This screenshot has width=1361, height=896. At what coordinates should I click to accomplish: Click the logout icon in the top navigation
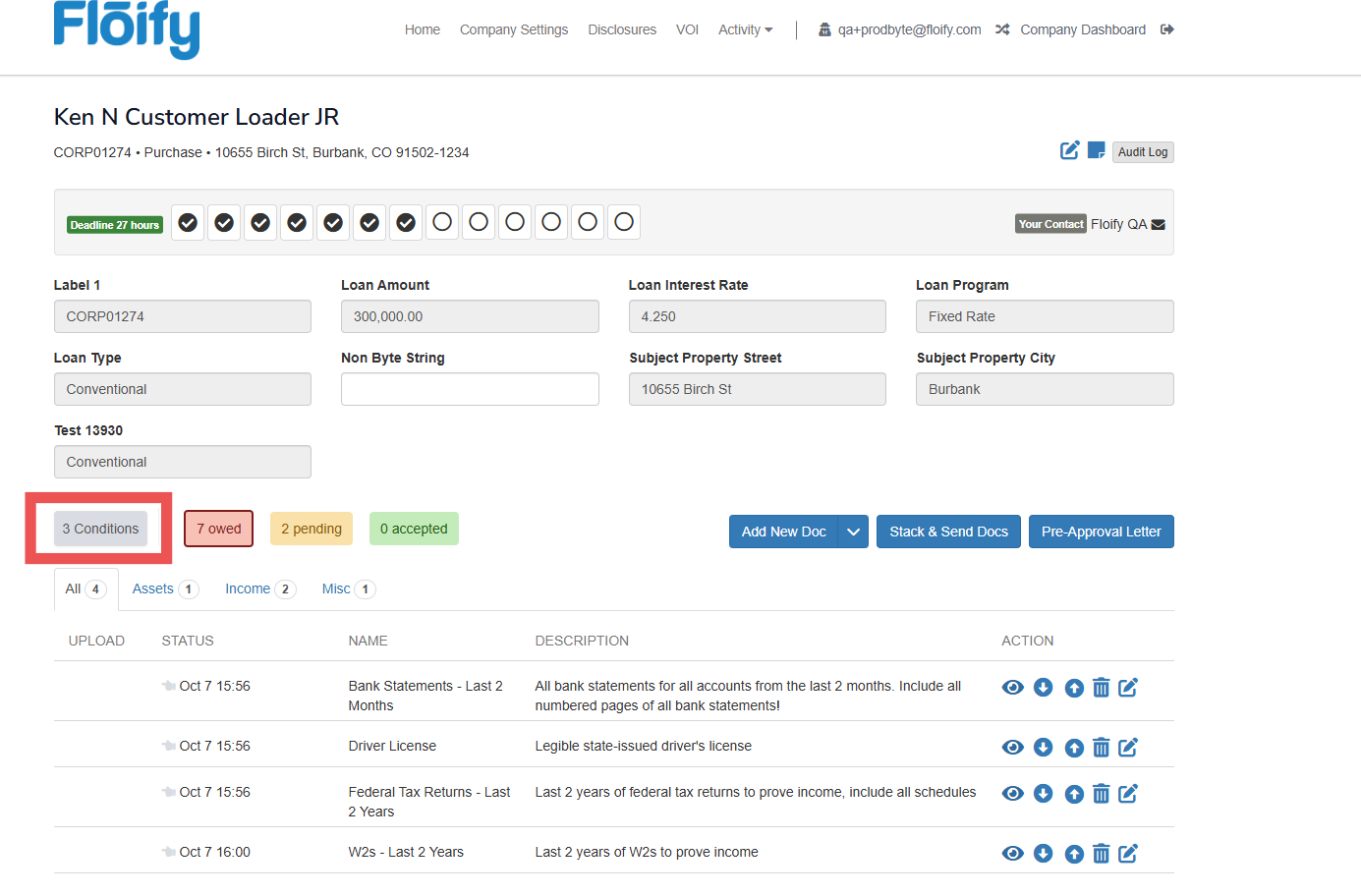[1167, 29]
